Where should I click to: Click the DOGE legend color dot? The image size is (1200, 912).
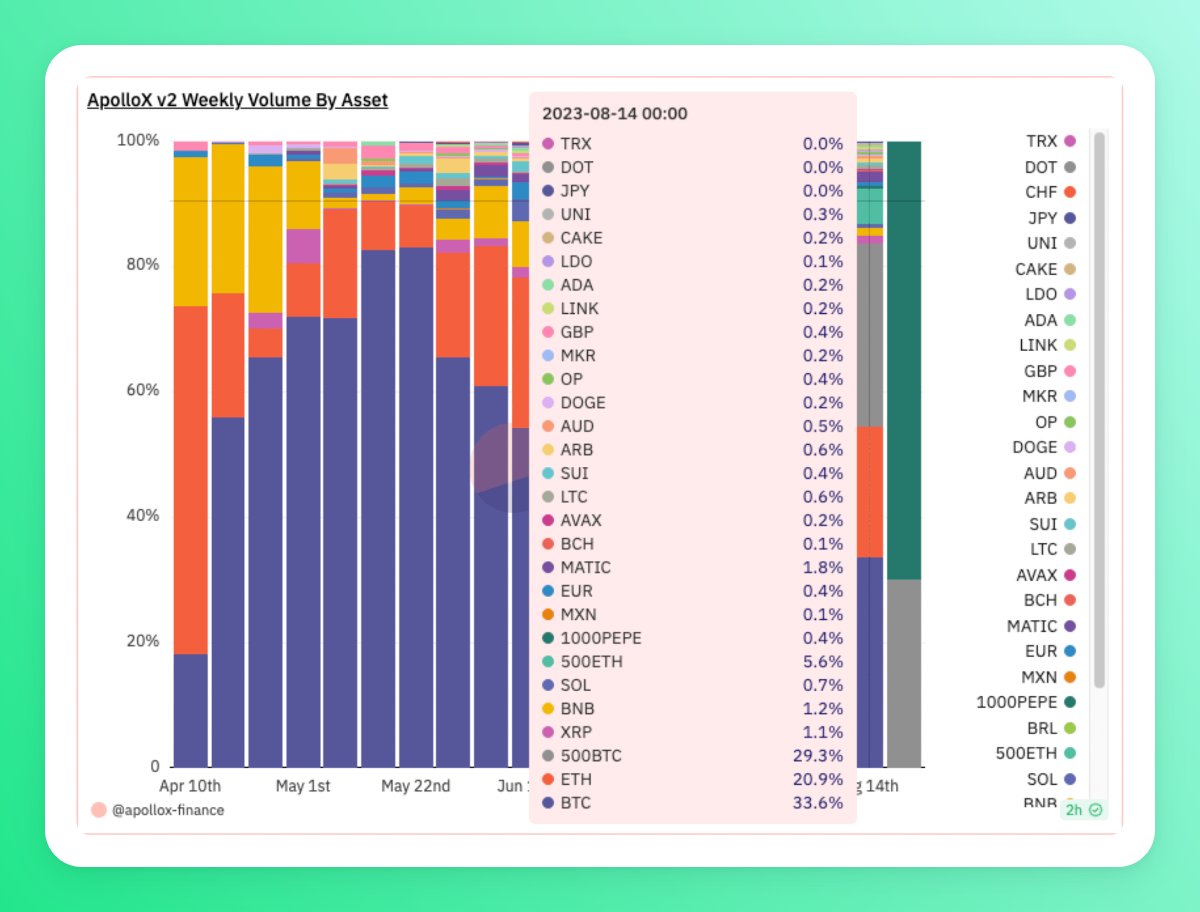[x=1070, y=447]
